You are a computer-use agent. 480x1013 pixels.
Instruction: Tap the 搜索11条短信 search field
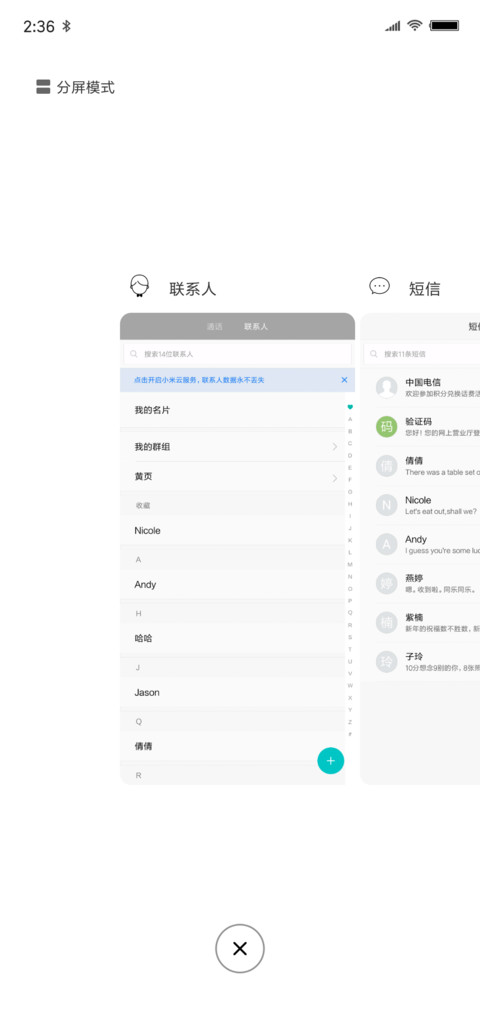click(421, 354)
